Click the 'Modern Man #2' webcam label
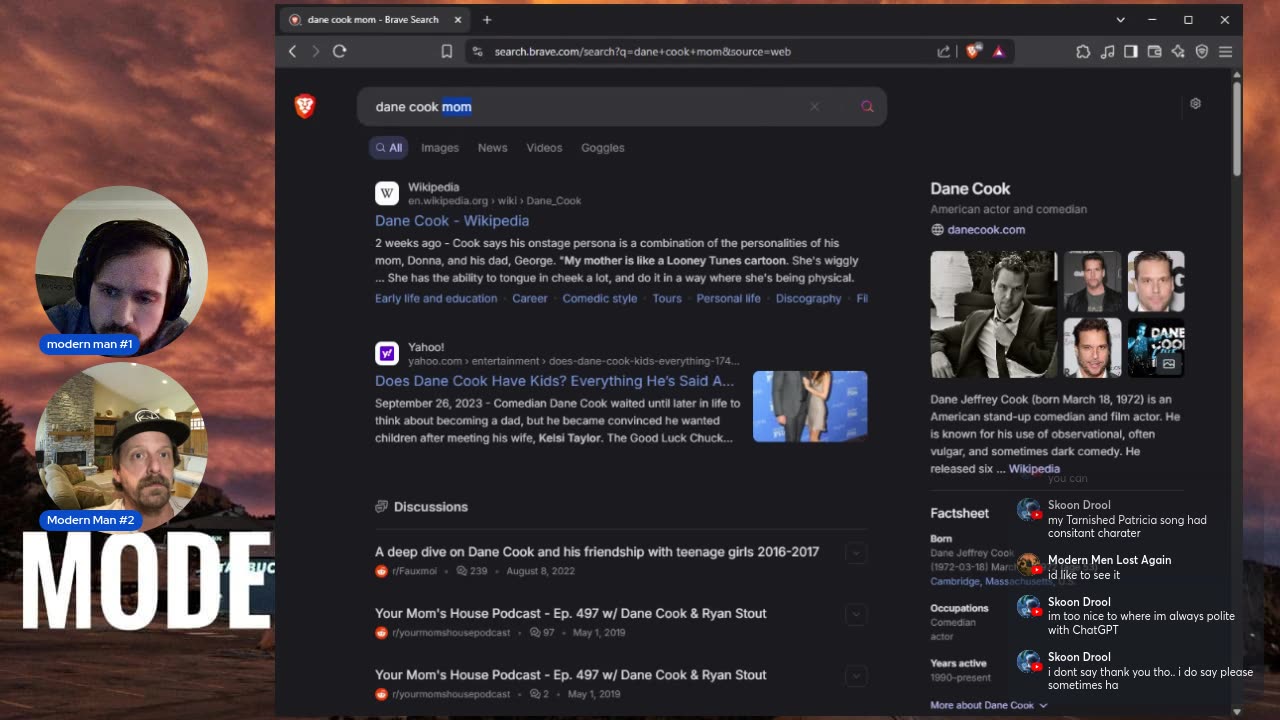The width and height of the screenshot is (1280, 720). (x=90, y=520)
